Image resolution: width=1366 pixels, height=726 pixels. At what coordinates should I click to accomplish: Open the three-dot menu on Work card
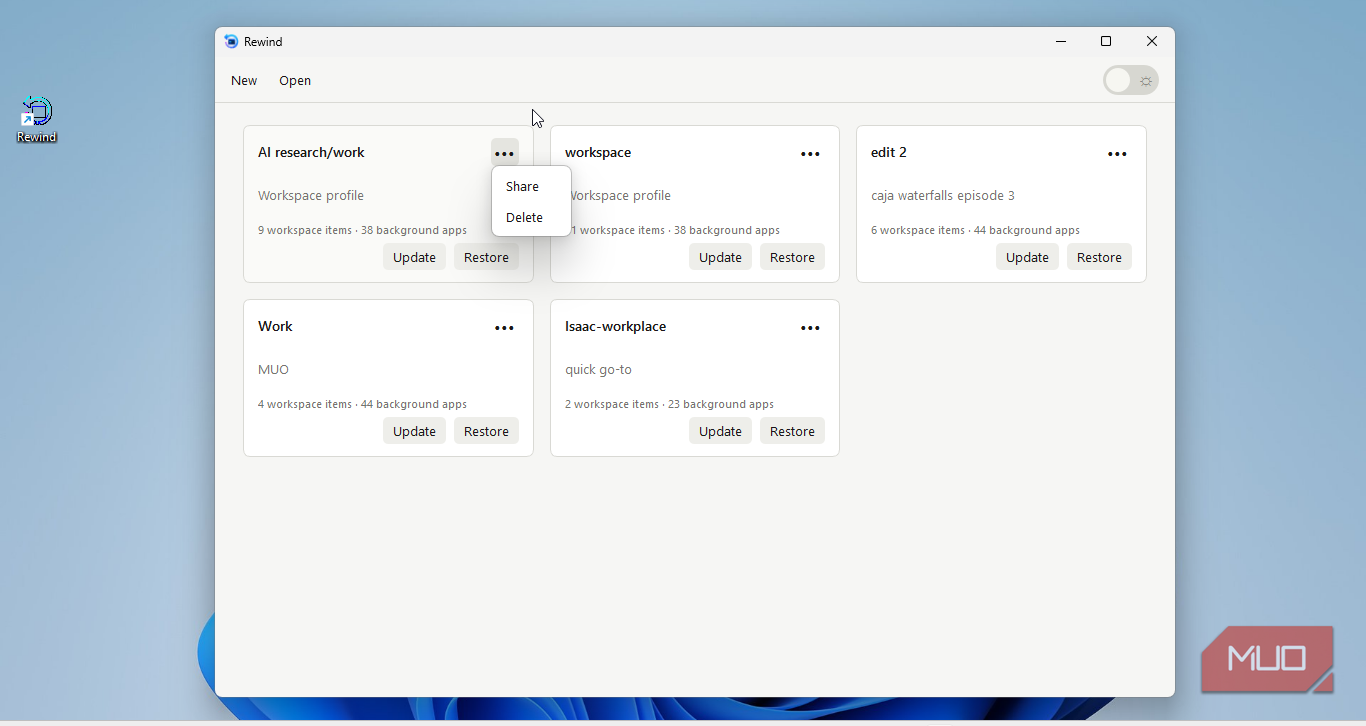tap(504, 327)
